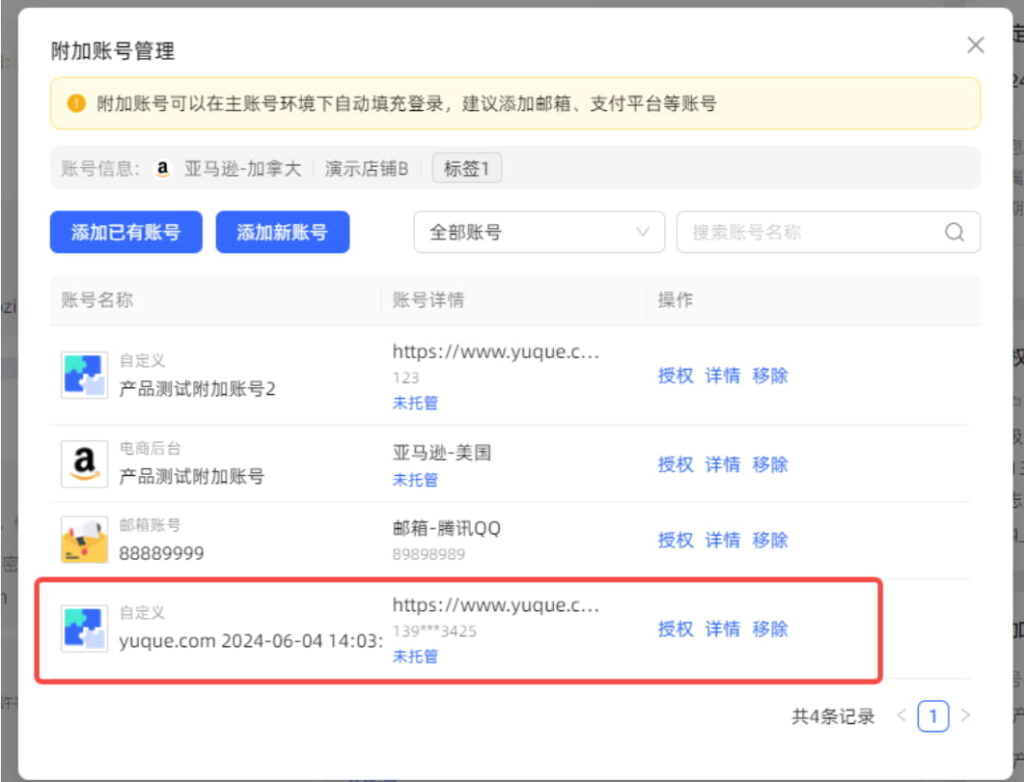Screen dimensions: 1024x782
Task: Focus the 搜索账号名称 search field
Action: 828,232
